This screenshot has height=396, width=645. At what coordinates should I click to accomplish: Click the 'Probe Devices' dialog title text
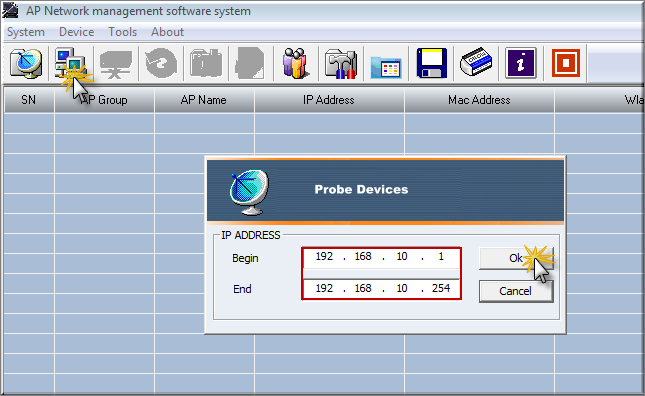[361, 190]
